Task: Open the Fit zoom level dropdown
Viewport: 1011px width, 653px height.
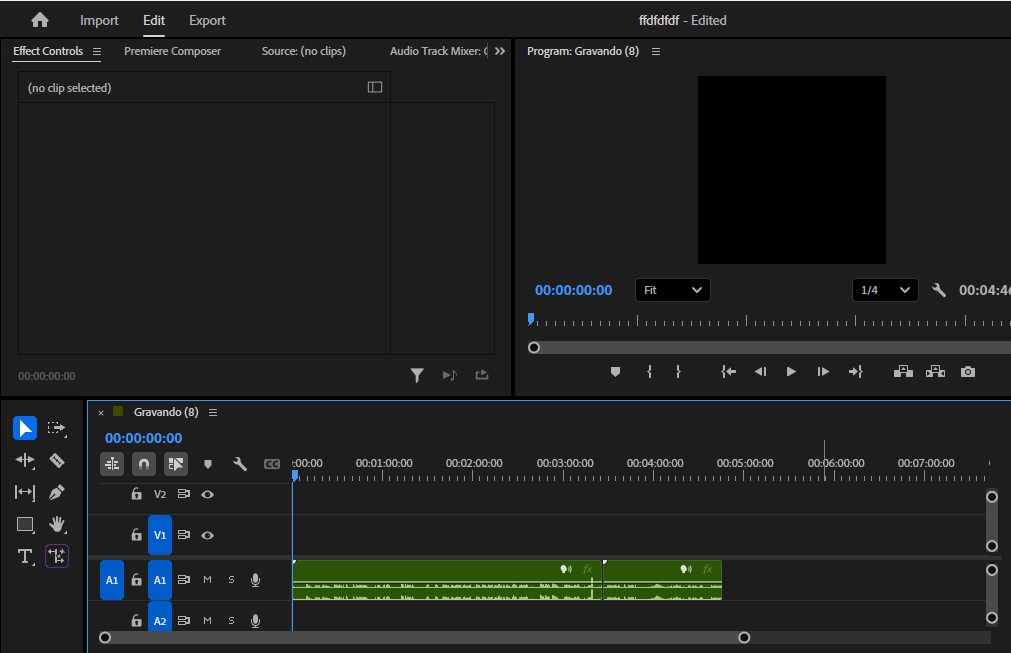Action: pos(672,290)
